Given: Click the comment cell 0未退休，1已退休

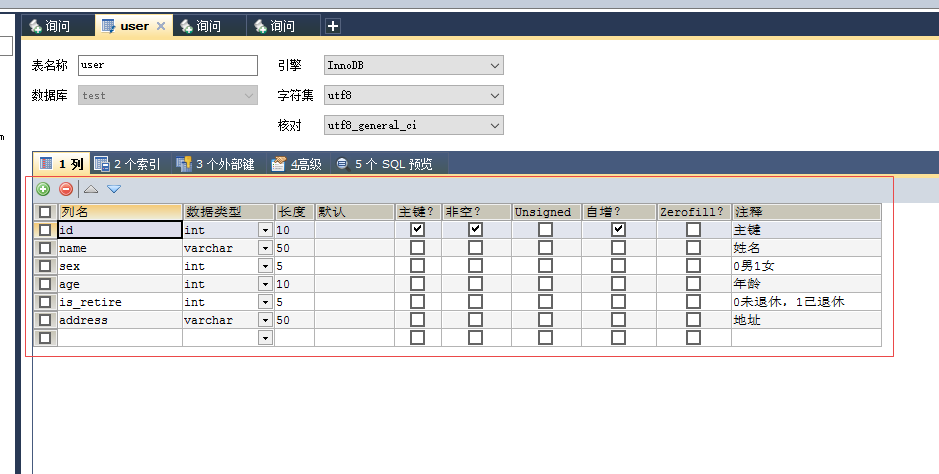Looking at the screenshot, I should coord(806,302).
